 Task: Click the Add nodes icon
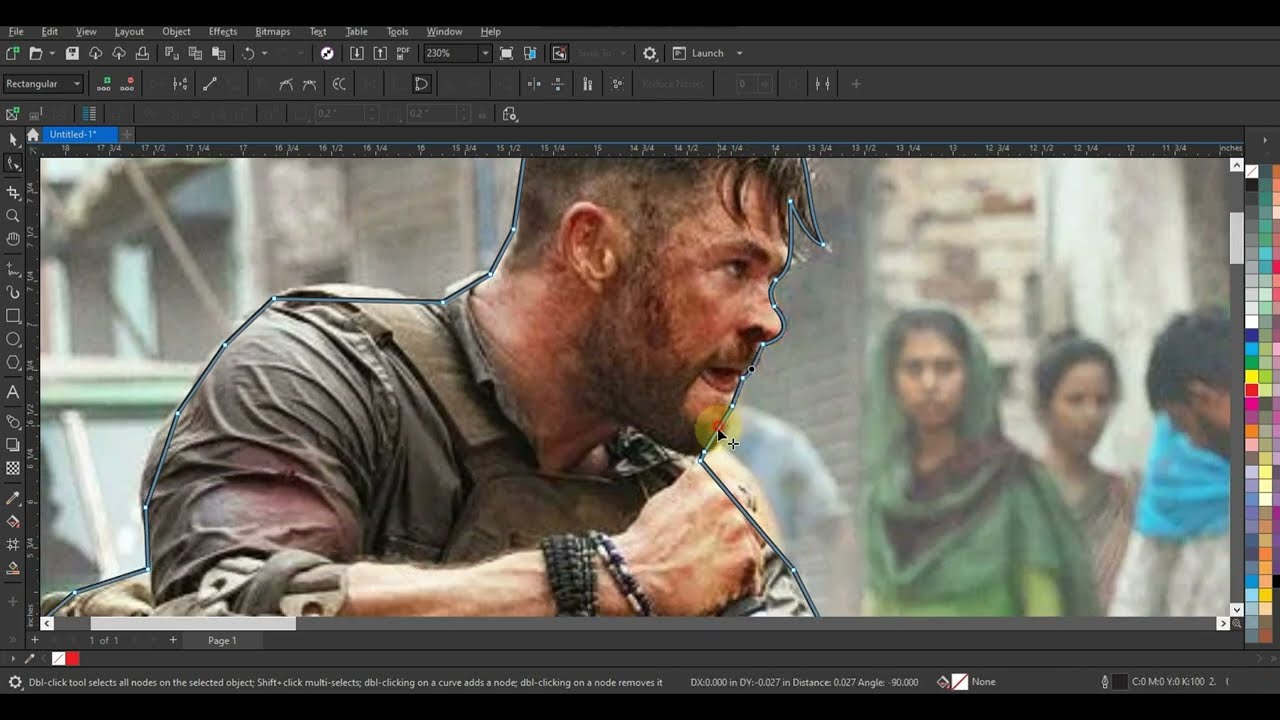pyautogui.click(x=104, y=84)
